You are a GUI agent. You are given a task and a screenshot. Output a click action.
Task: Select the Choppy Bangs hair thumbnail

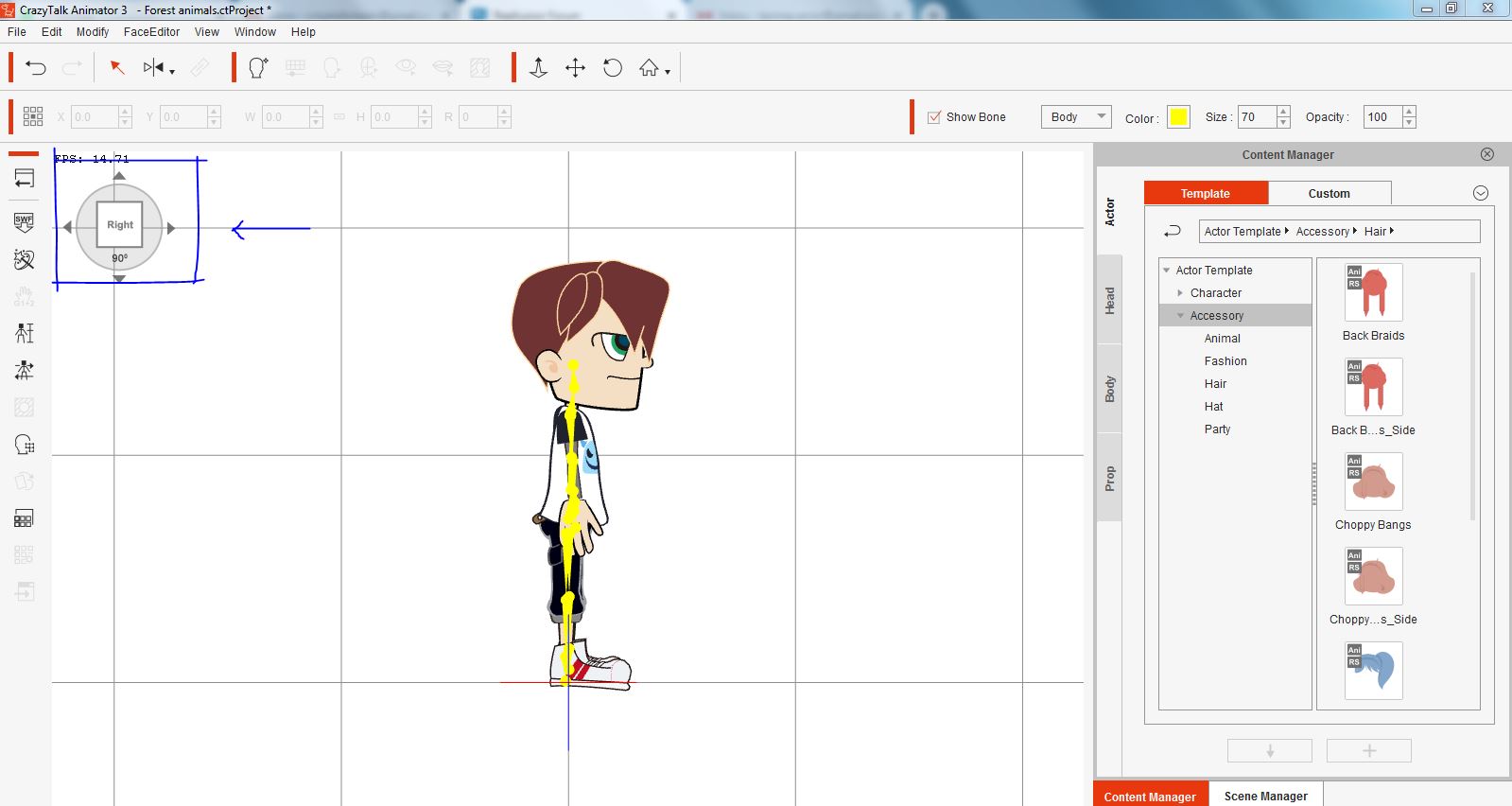coord(1374,482)
